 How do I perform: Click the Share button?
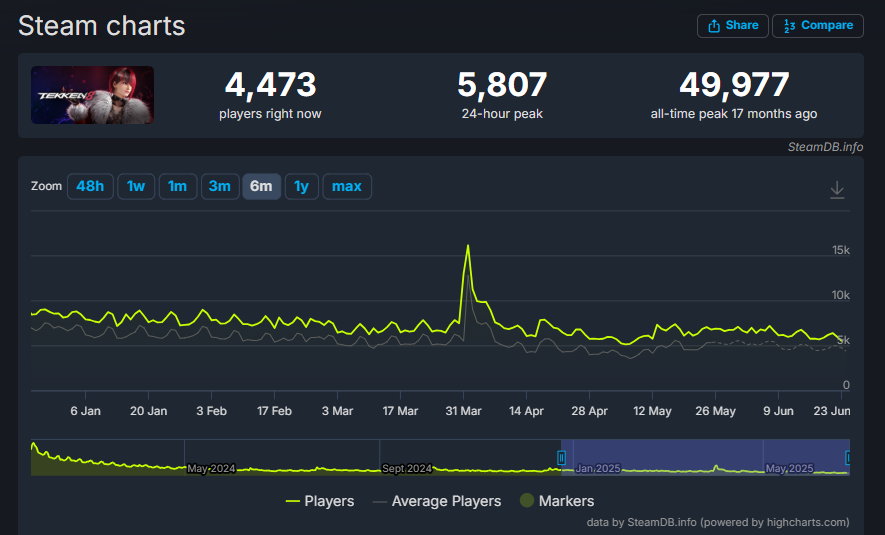[733, 26]
